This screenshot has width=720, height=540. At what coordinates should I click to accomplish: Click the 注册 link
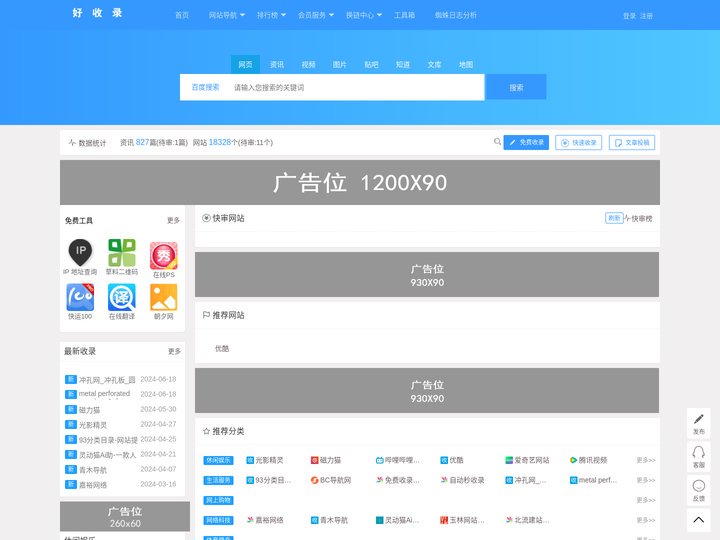tap(646, 16)
